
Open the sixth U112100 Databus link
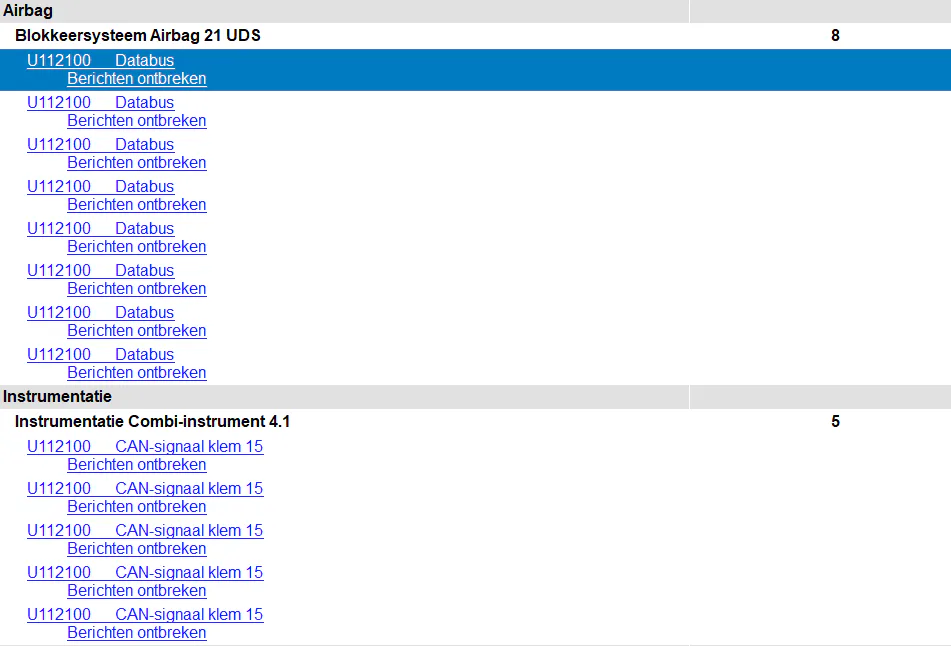coord(100,271)
